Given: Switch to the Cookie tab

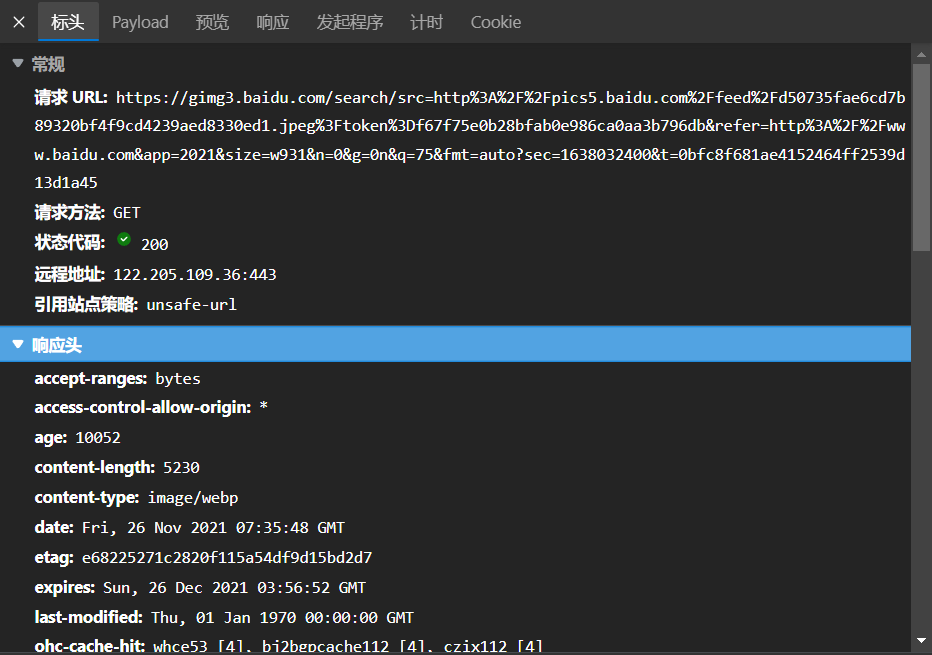Looking at the screenshot, I should 496,22.
